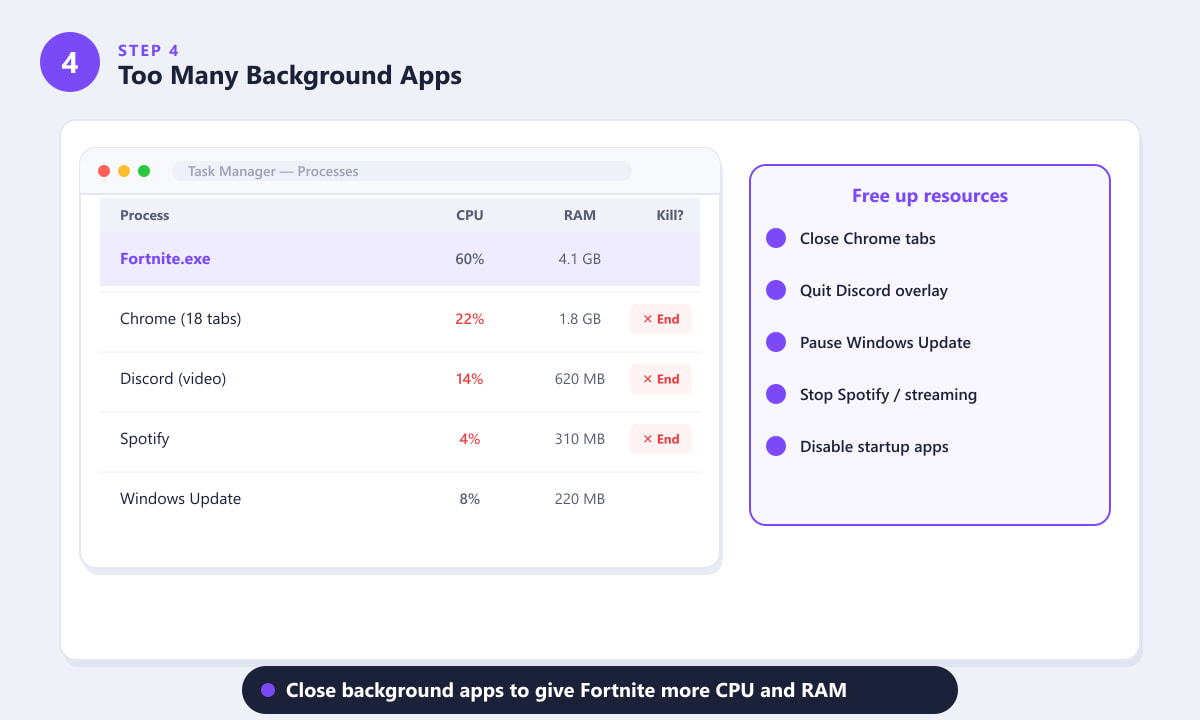The image size is (1200, 720).
Task: Click the purple bullet beside Close Chrome tabs
Action: 776,238
